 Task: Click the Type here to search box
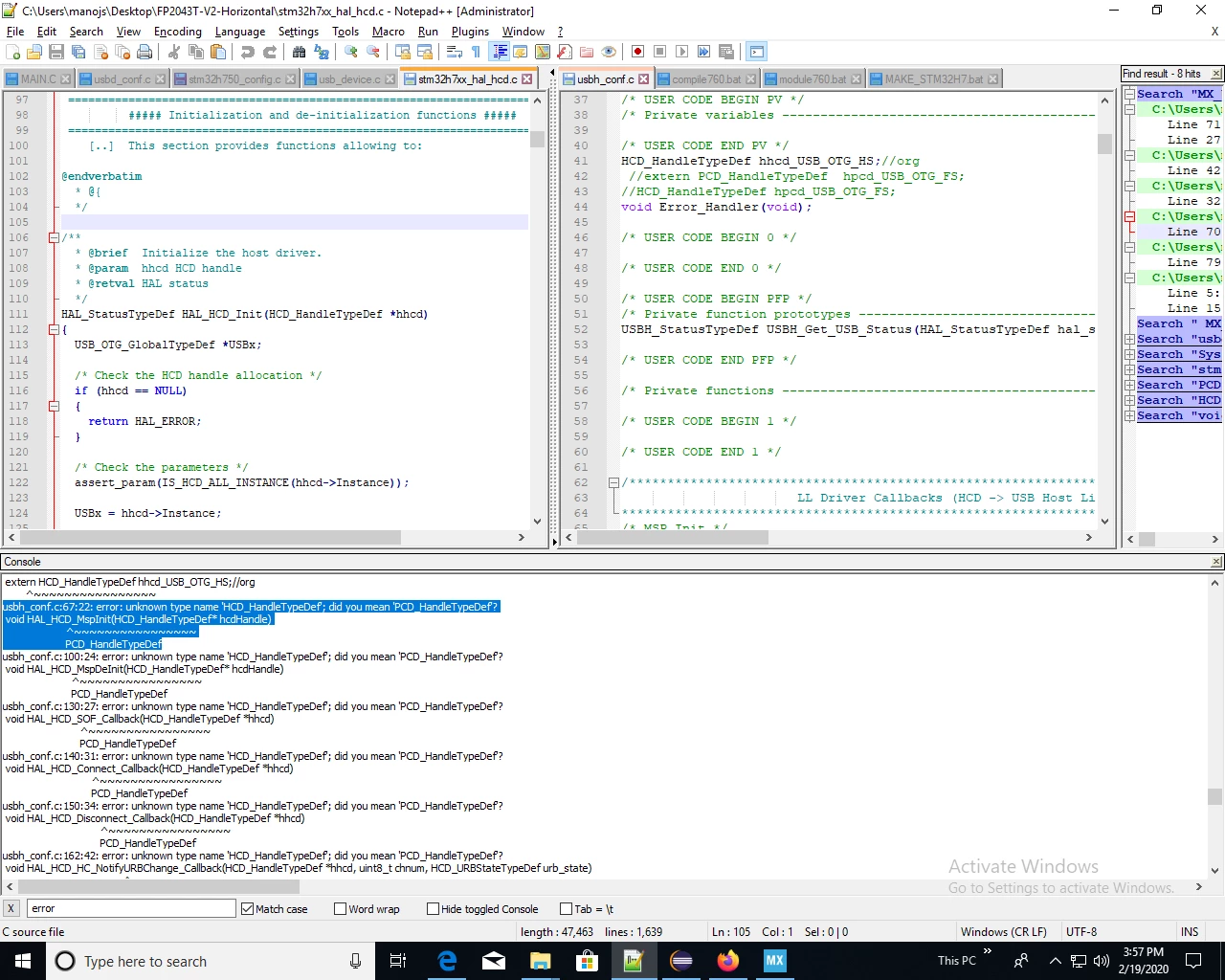pyautogui.click(x=210, y=961)
